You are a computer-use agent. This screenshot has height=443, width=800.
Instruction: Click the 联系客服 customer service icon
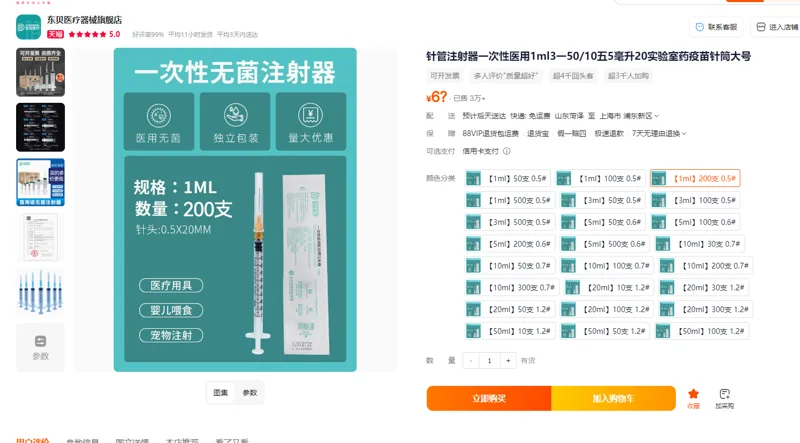tap(700, 27)
